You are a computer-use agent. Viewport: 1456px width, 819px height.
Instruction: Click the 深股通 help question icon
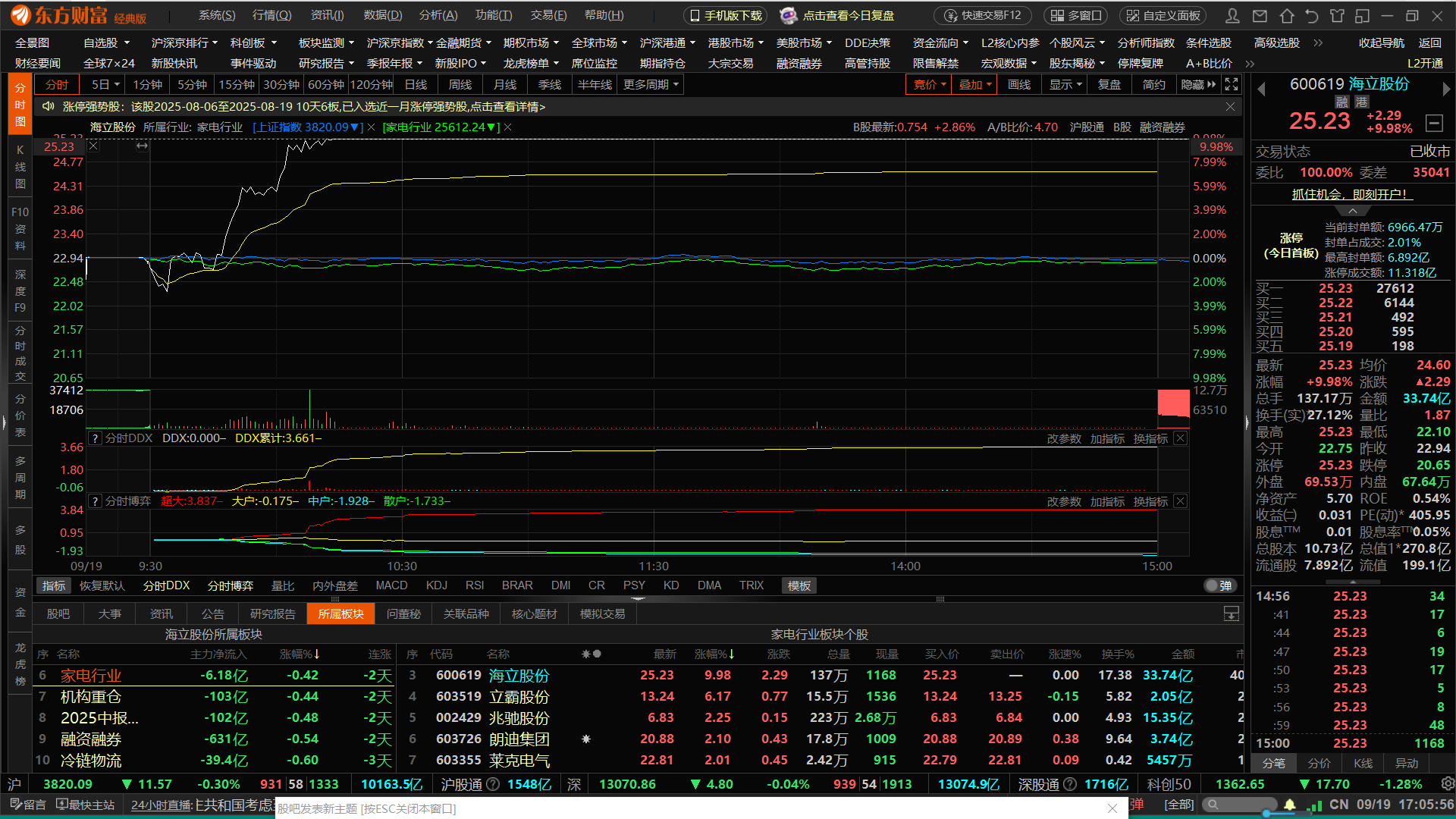pos(1070,784)
